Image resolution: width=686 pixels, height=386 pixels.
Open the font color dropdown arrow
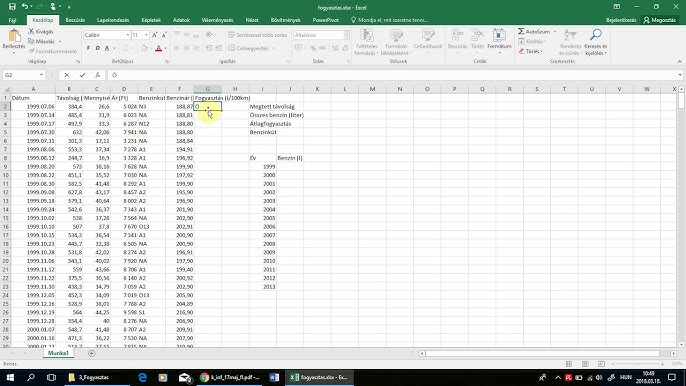click(x=165, y=48)
